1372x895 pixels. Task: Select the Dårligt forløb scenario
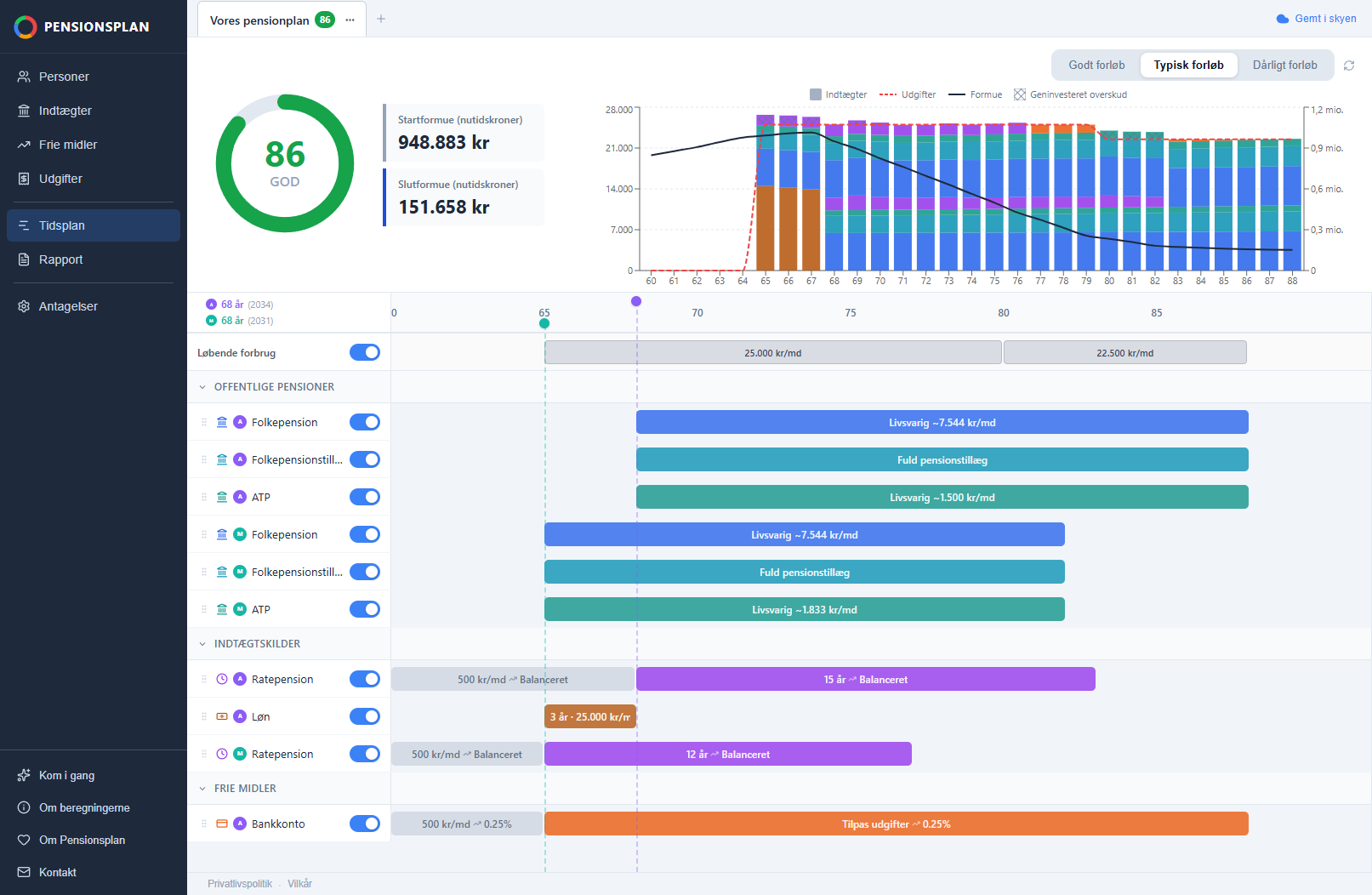click(x=1284, y=66)
